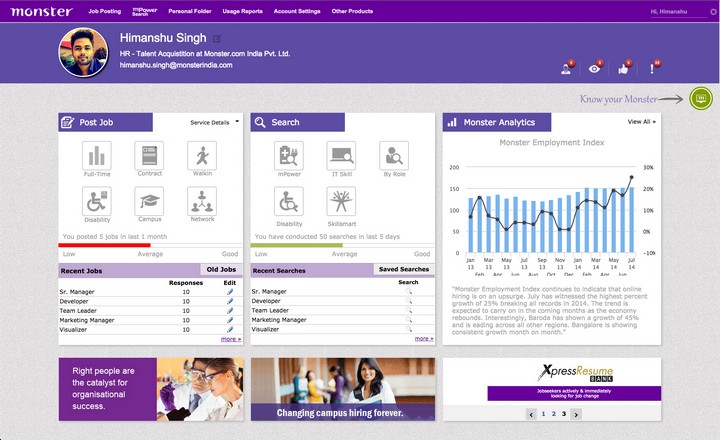Viewport: 720px width, 440px height.
Task: Select the Campus hiring icon
Action: click(x=149, y=201)
